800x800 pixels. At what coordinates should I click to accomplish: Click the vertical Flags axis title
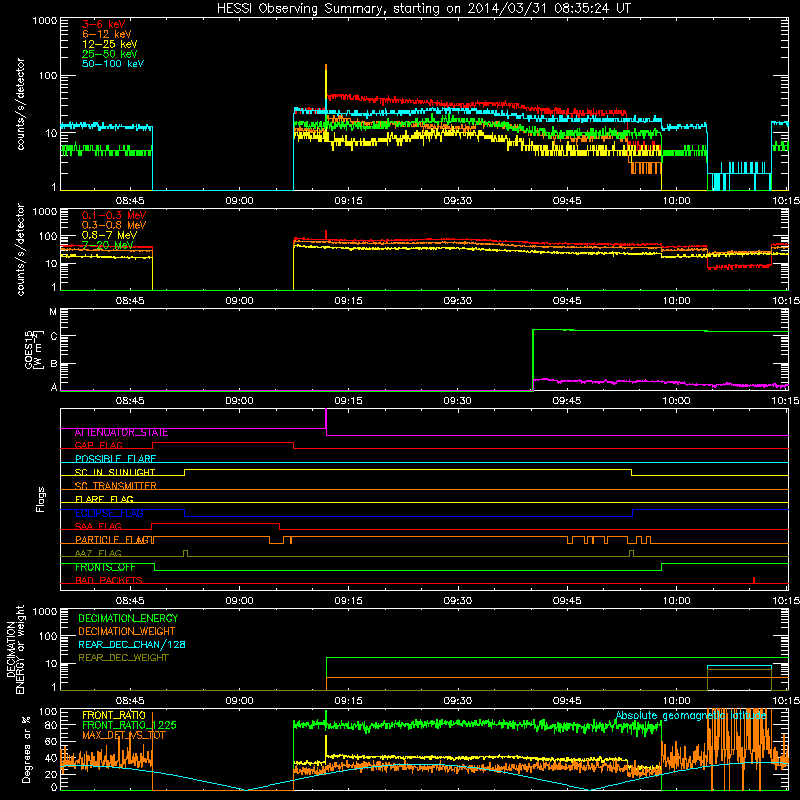pyautogui.click(x=40, y=499)
